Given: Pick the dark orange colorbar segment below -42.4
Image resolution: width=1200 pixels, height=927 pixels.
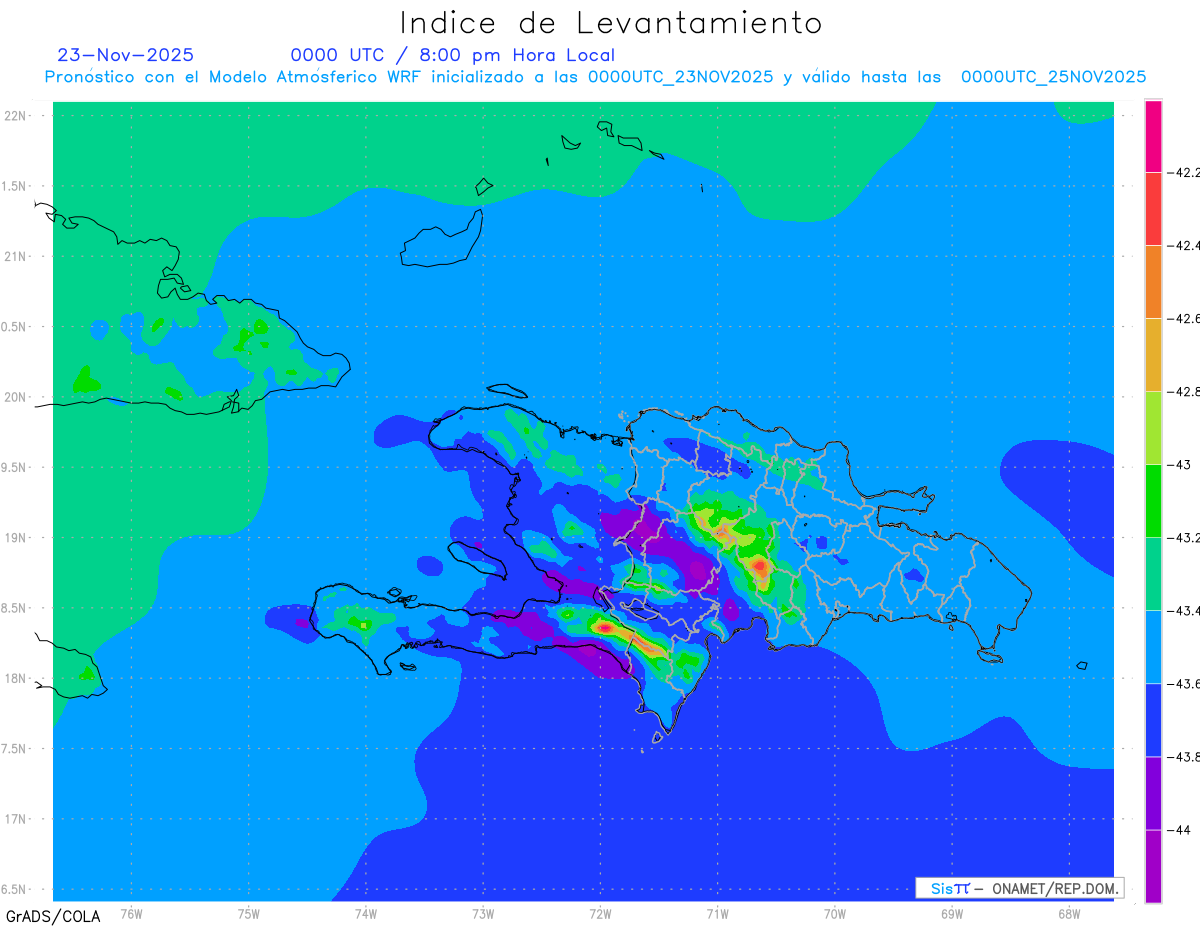Looking at the screenshot, I should pyautogui.click(x=1153, y=281).
